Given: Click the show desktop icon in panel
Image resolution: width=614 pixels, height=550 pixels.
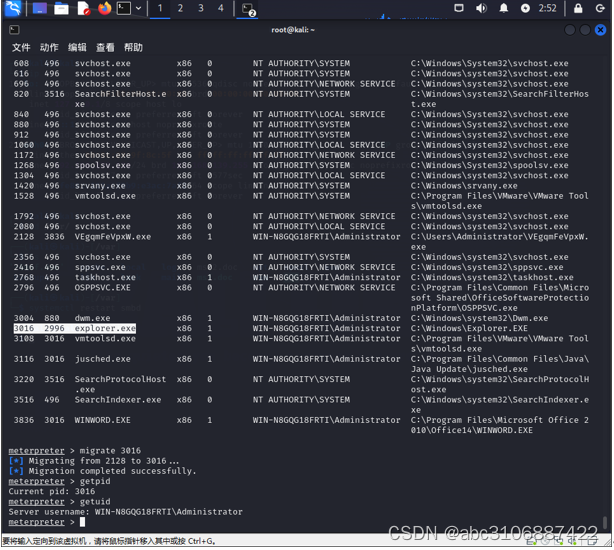Looking at the screenshot, I should [x=40, y=8].
